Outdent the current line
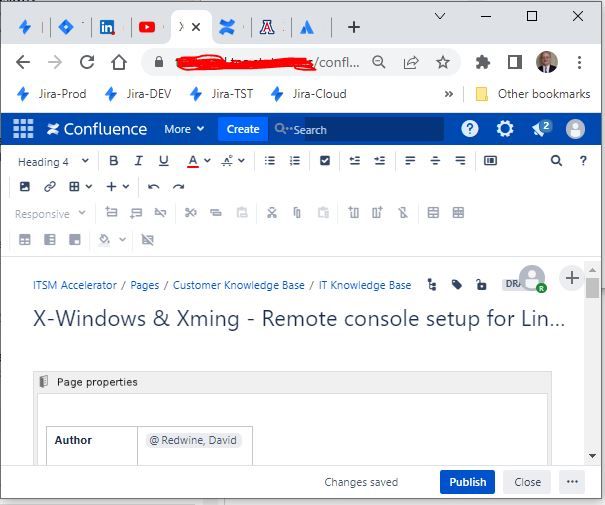Viewport: 605px width, 505px height. click(x=354, y=161)
